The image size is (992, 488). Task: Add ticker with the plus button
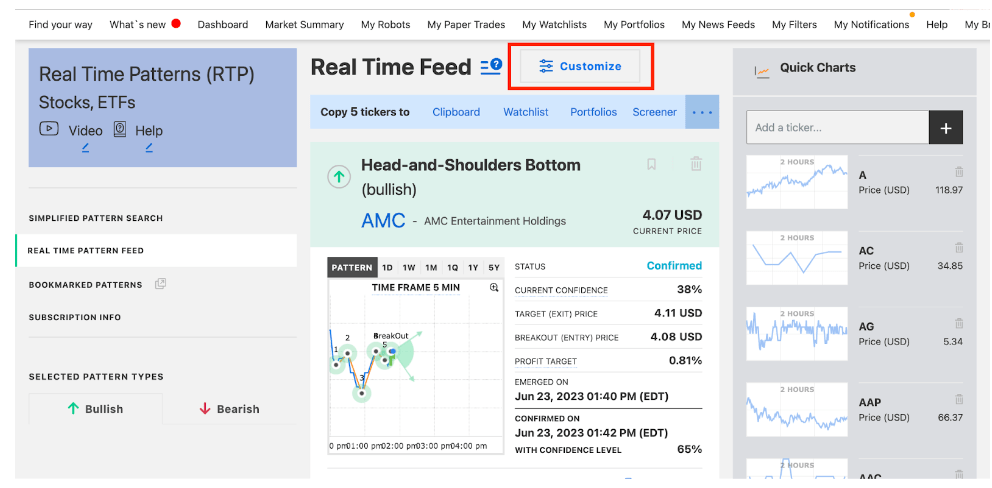[946, 128]
